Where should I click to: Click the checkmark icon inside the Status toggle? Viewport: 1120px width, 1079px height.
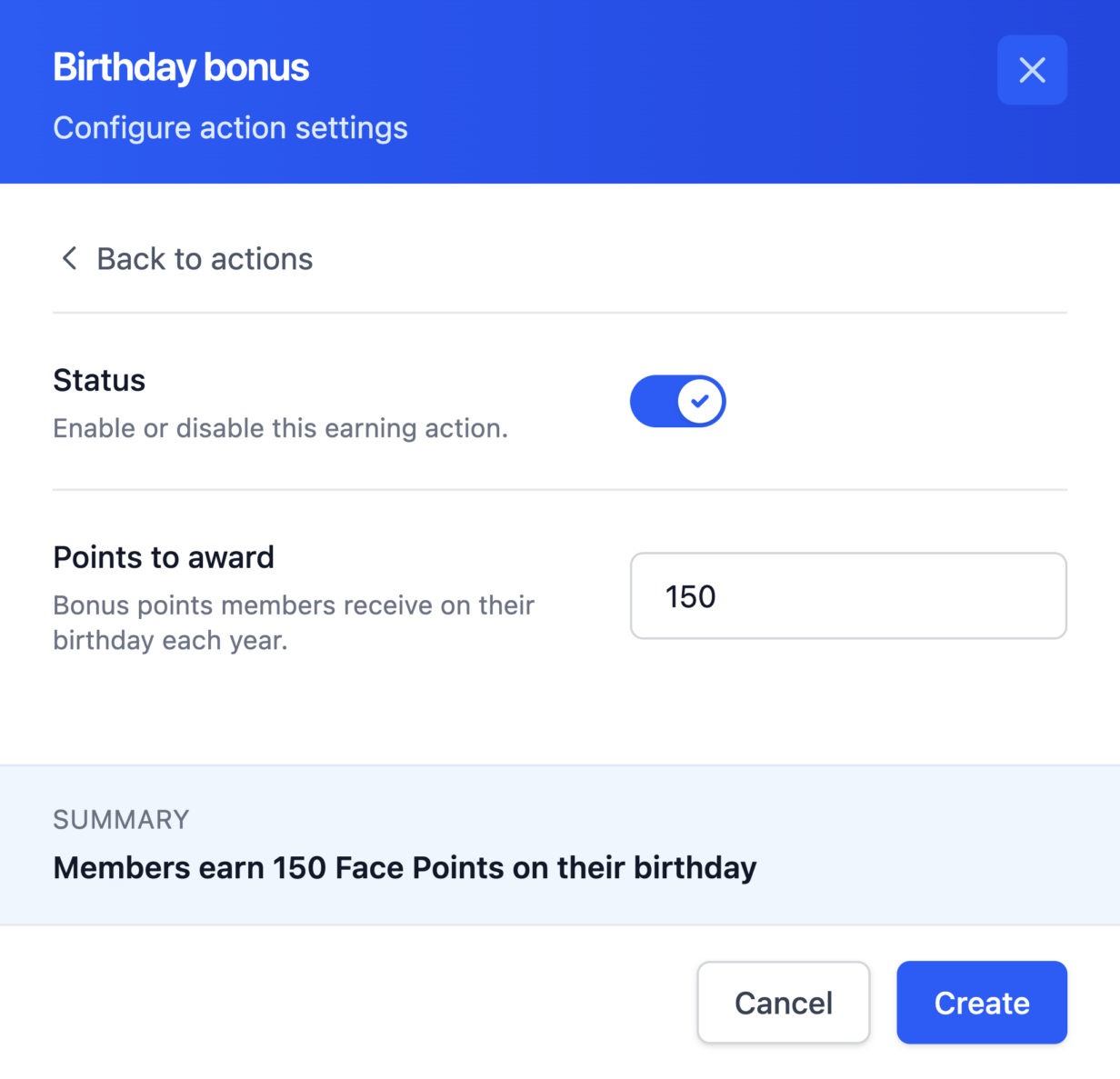[698, 400]
